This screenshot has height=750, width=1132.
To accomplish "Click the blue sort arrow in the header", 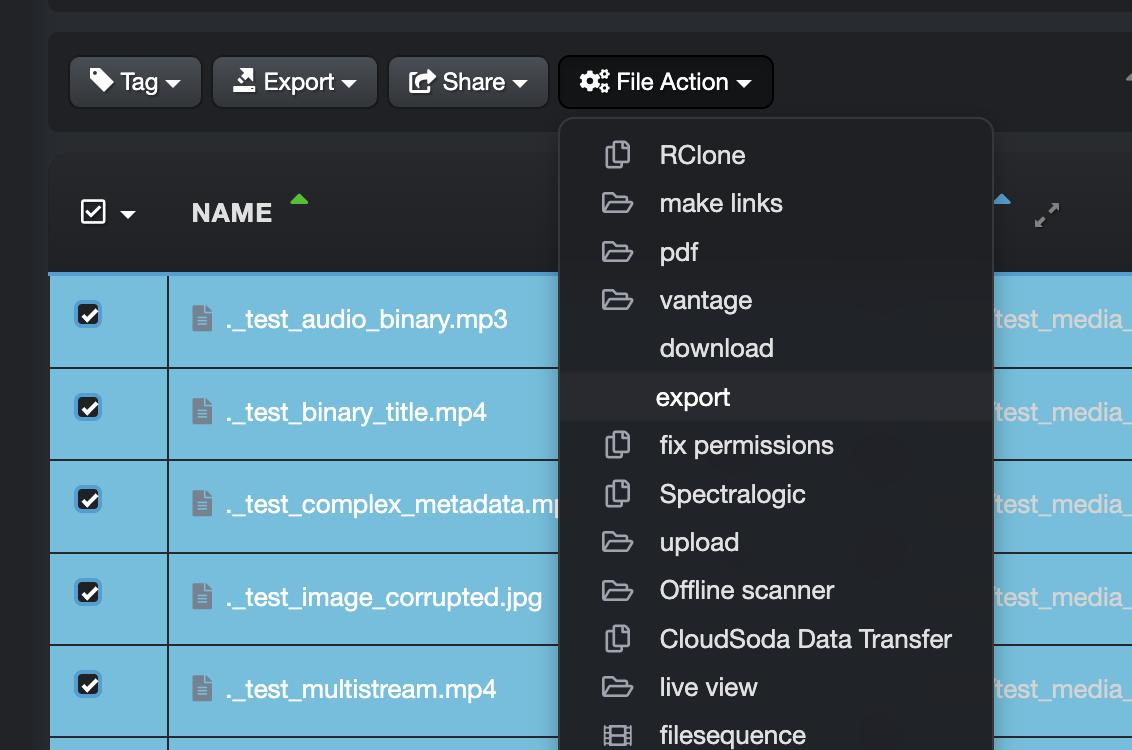I will pyautogui.click(x=1002, y=199).
